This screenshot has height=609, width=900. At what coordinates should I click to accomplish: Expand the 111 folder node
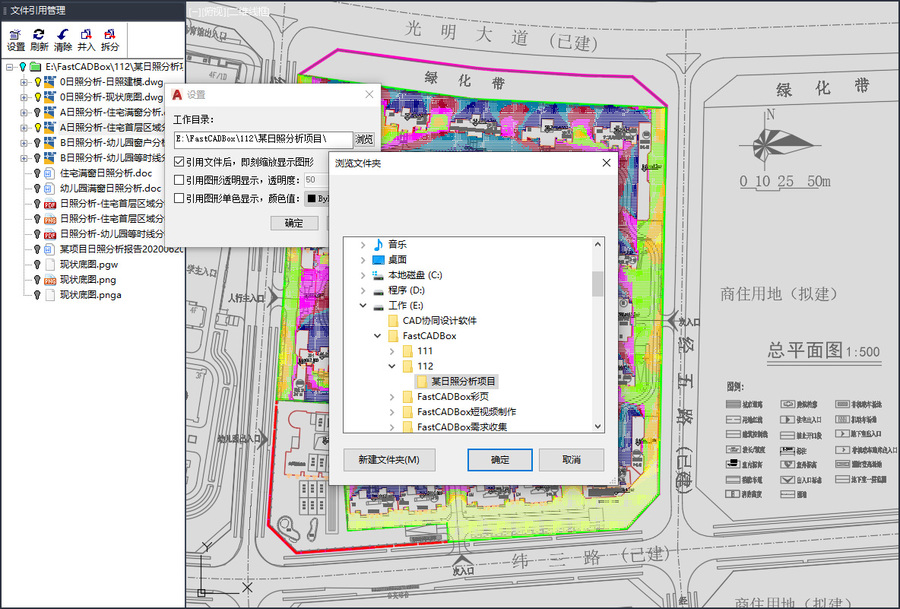(393, 351)
